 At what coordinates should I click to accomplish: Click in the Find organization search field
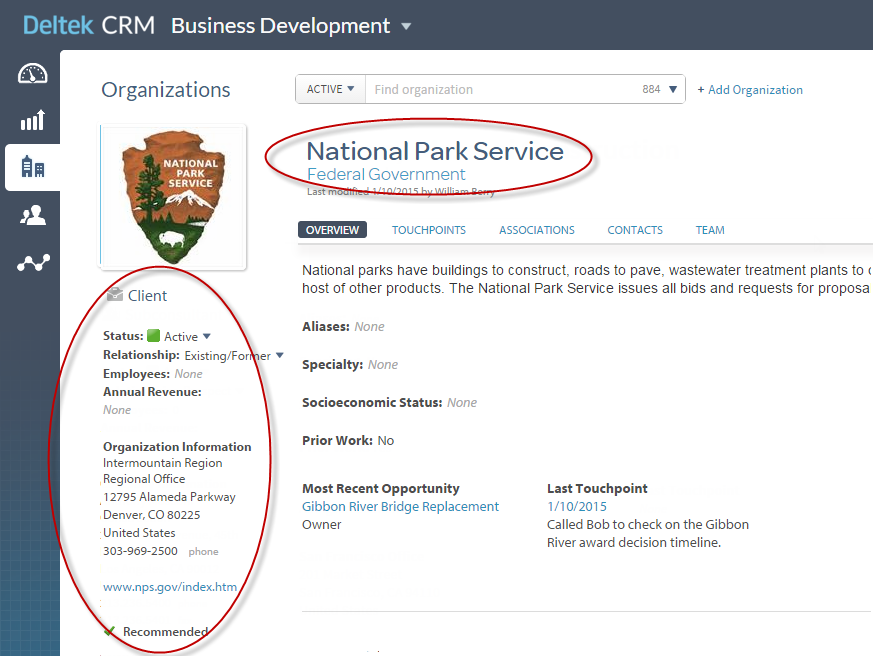(500, 90)
